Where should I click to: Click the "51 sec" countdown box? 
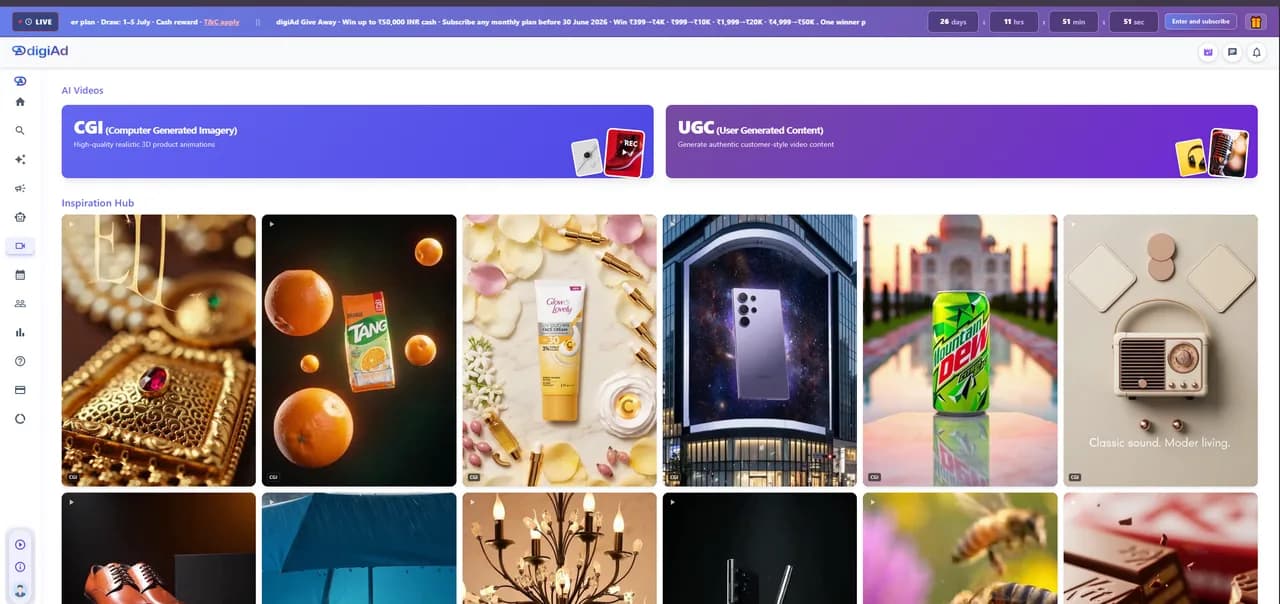coord(1134,21)
